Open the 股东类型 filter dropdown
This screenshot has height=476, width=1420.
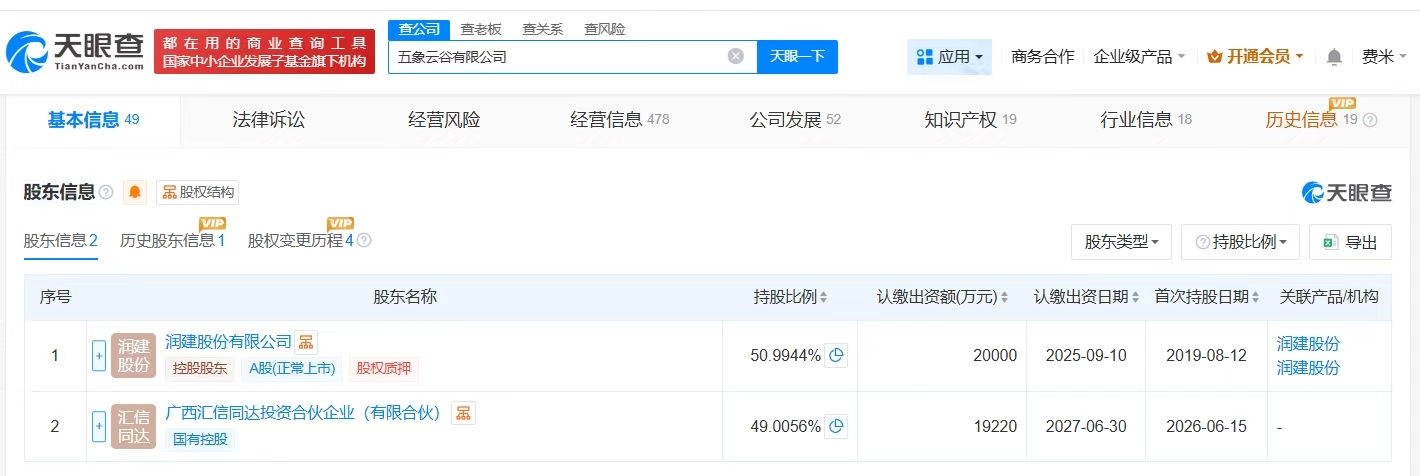1121,242
